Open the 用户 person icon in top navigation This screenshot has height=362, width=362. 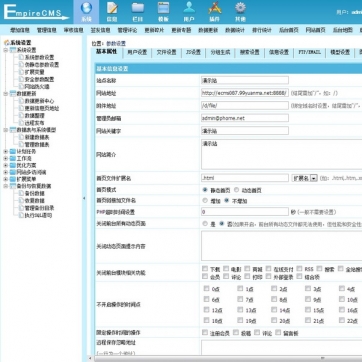pos(189,8)
